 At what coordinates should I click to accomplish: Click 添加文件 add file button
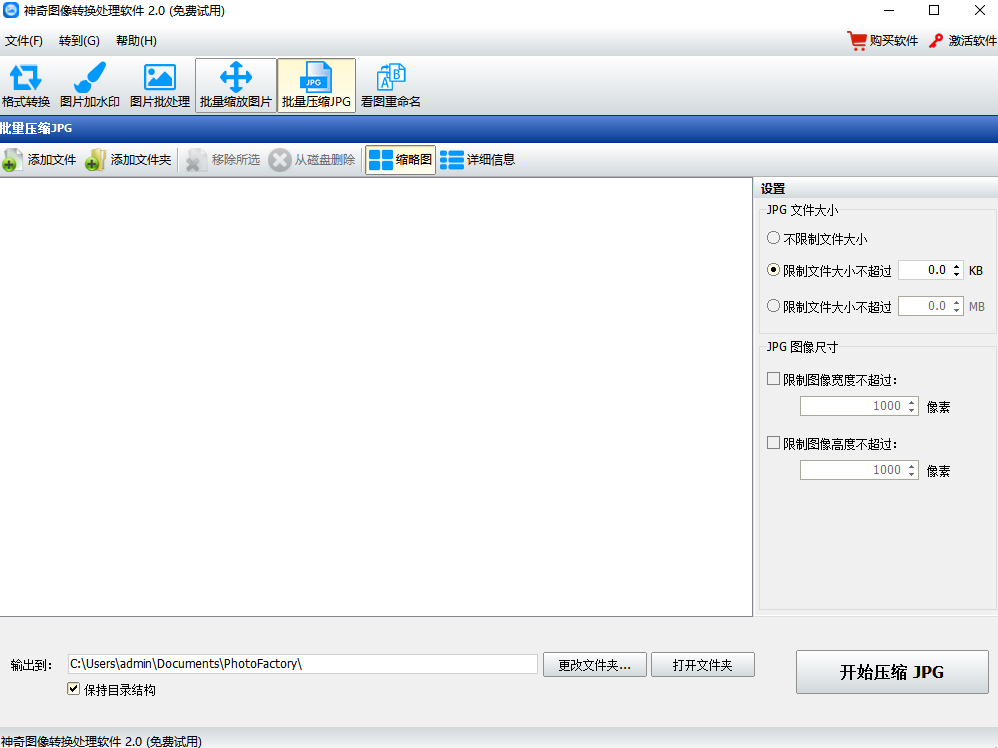(x=39, y=160)
